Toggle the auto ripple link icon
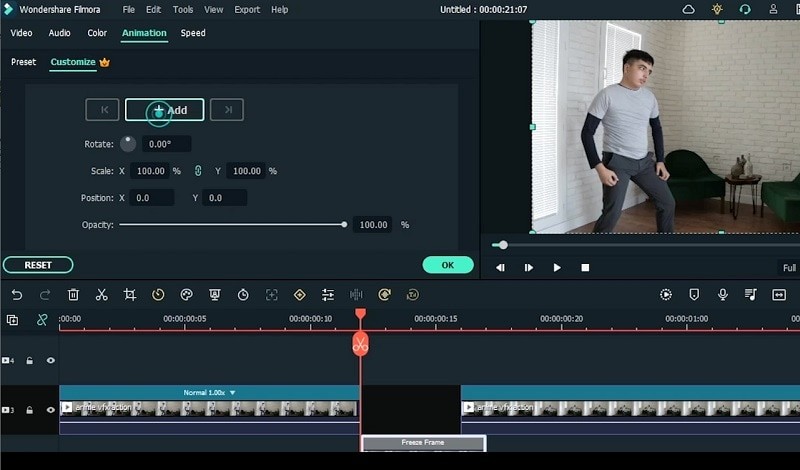Image resolution: width=800 pixels, height=470 pixels. [42, 320]
